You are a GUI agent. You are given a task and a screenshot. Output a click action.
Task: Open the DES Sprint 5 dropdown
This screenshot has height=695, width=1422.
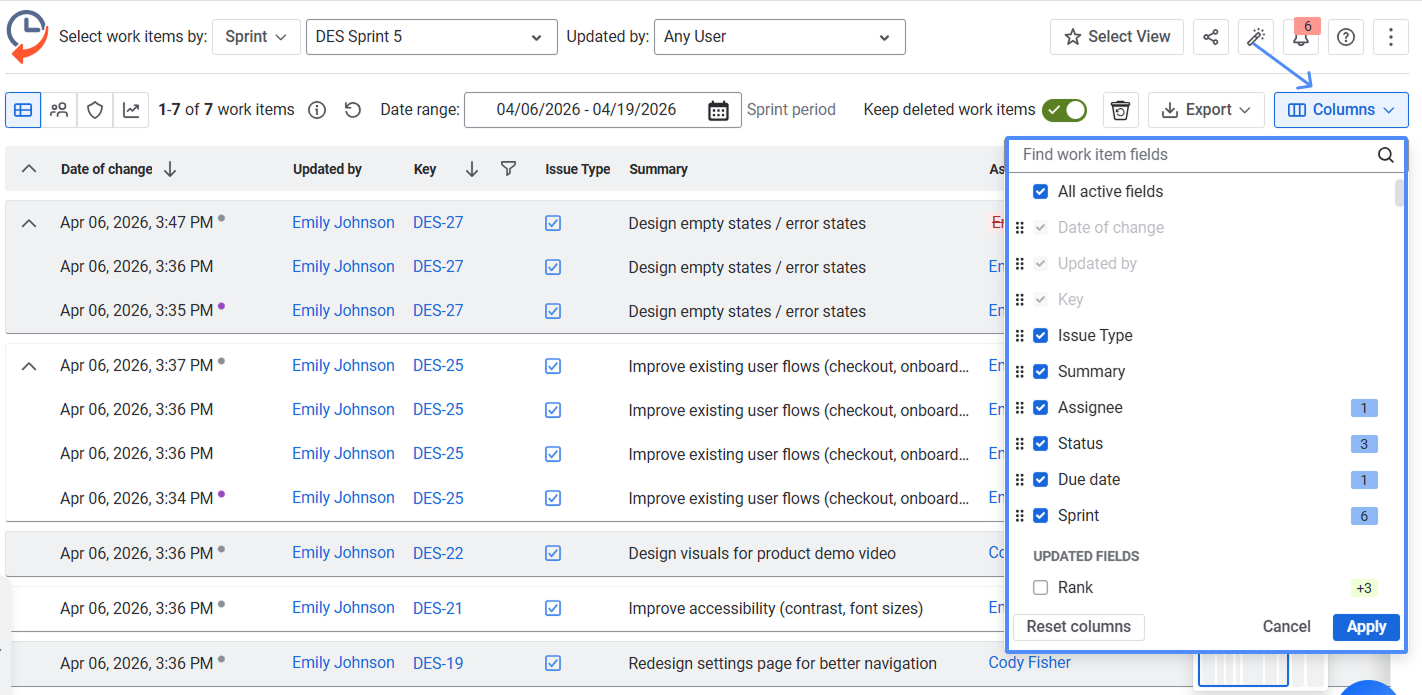point(431,37)
